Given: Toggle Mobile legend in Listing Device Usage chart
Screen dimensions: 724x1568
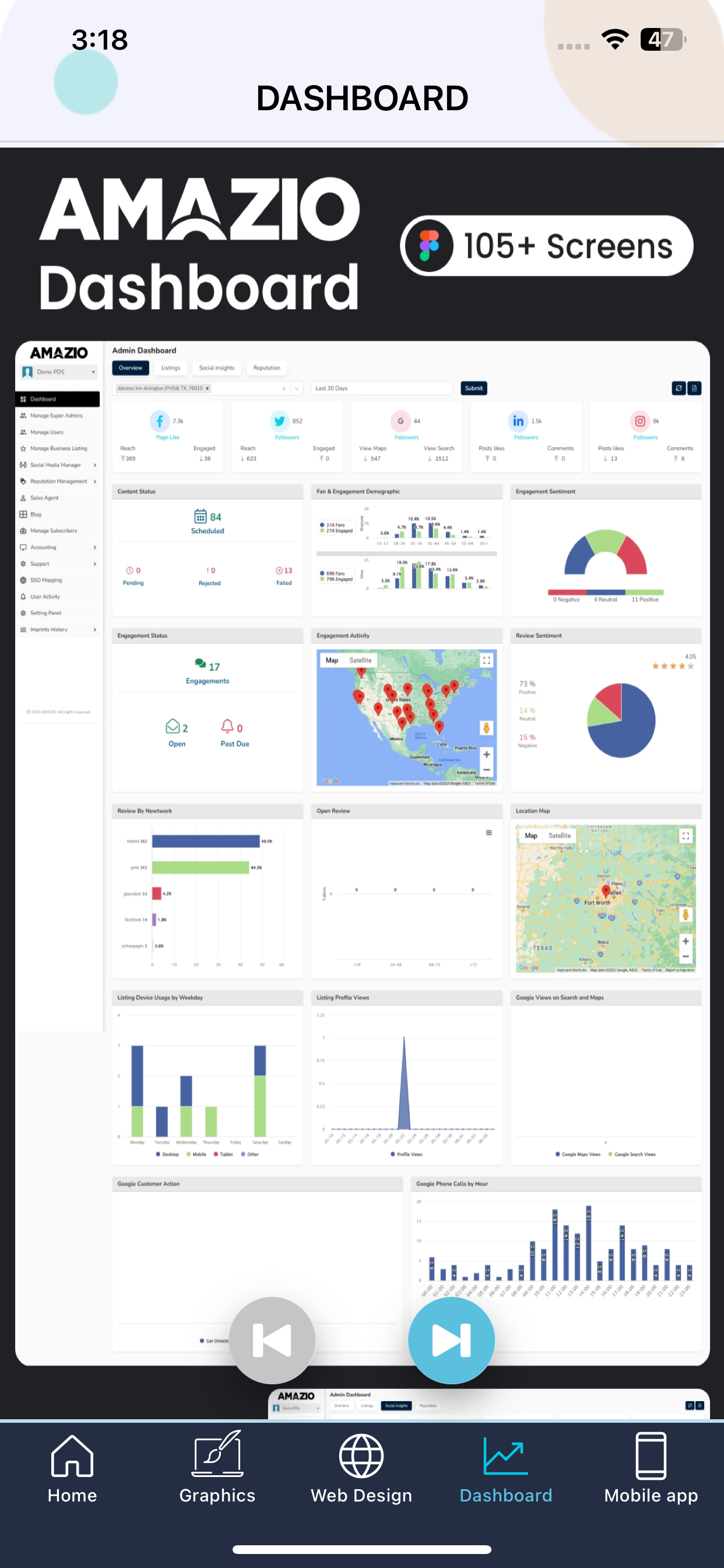Looking at the screenshot, I should 196,1154.
